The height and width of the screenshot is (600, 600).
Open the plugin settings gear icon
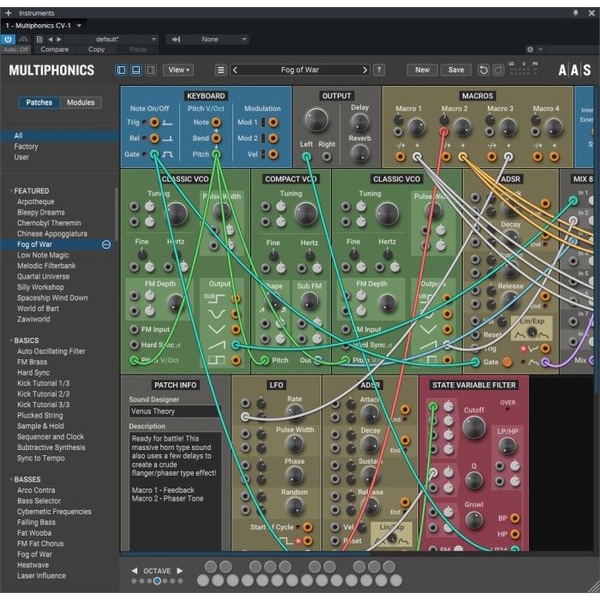tap(530, 49)
